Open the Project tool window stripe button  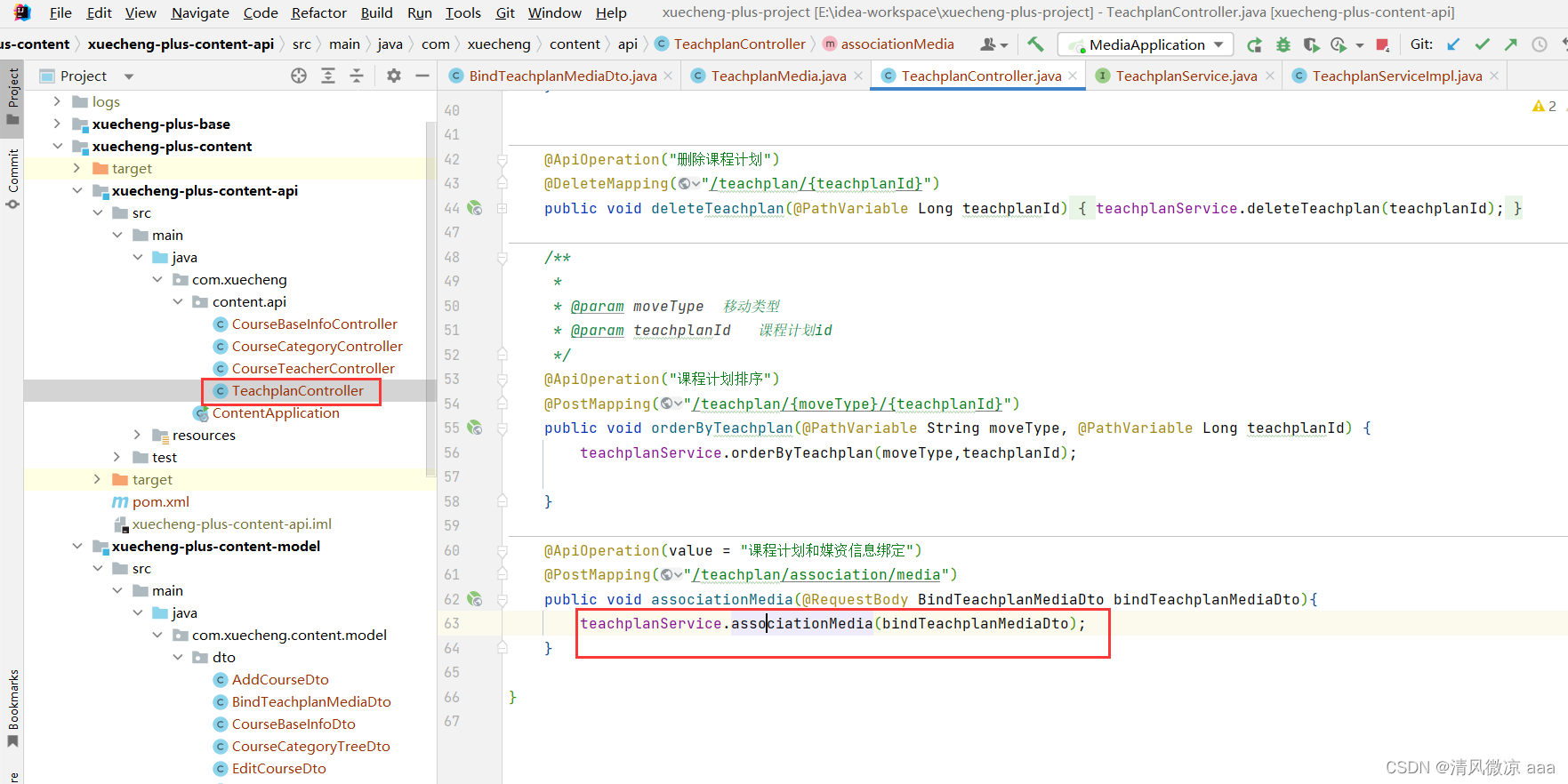(12, 98)
